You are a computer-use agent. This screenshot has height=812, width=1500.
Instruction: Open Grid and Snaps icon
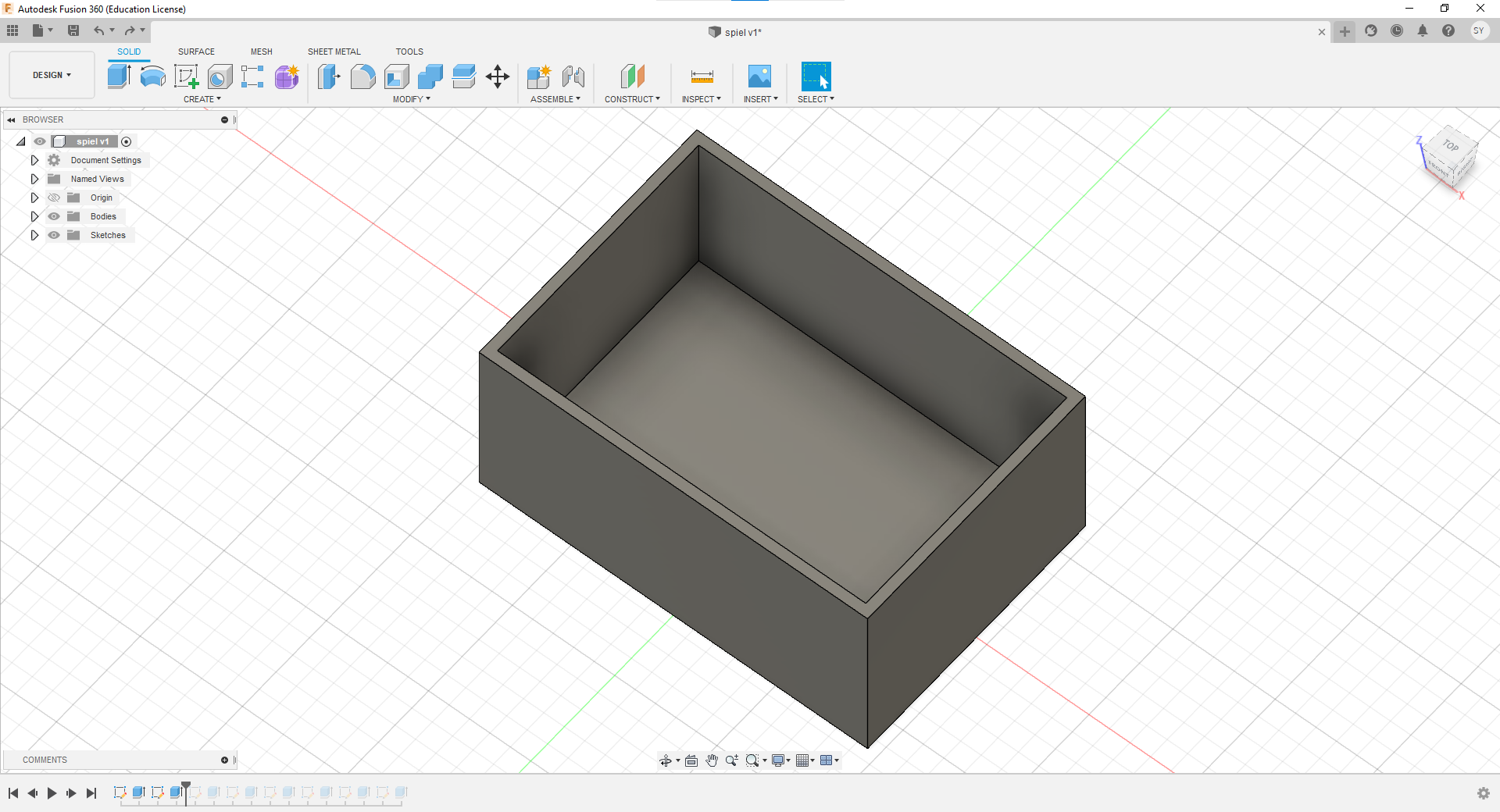802,760
